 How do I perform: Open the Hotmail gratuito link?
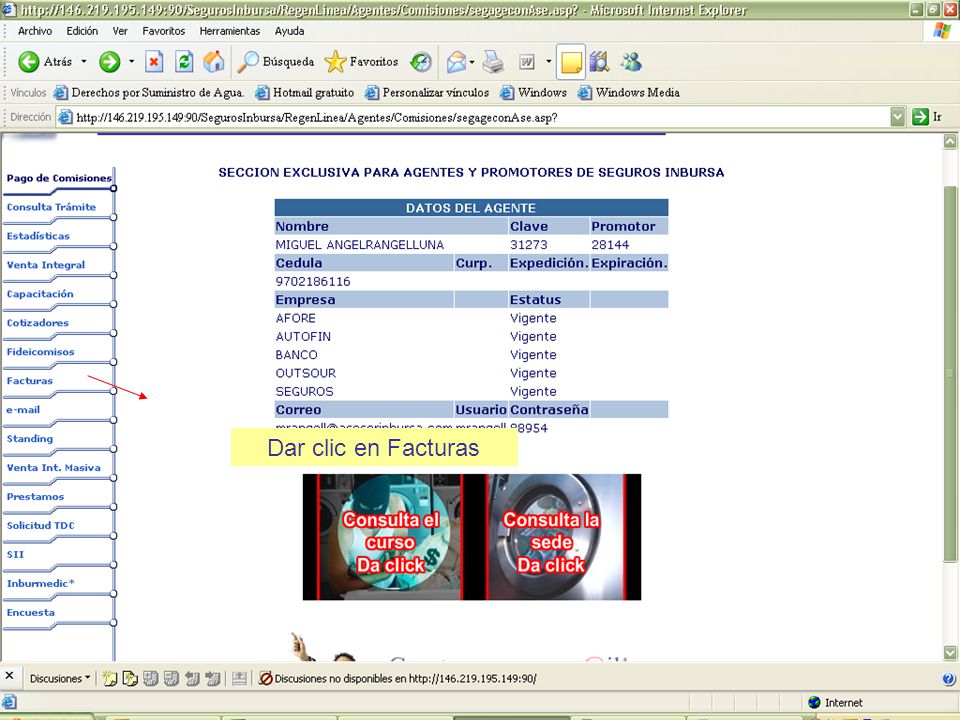305,92
